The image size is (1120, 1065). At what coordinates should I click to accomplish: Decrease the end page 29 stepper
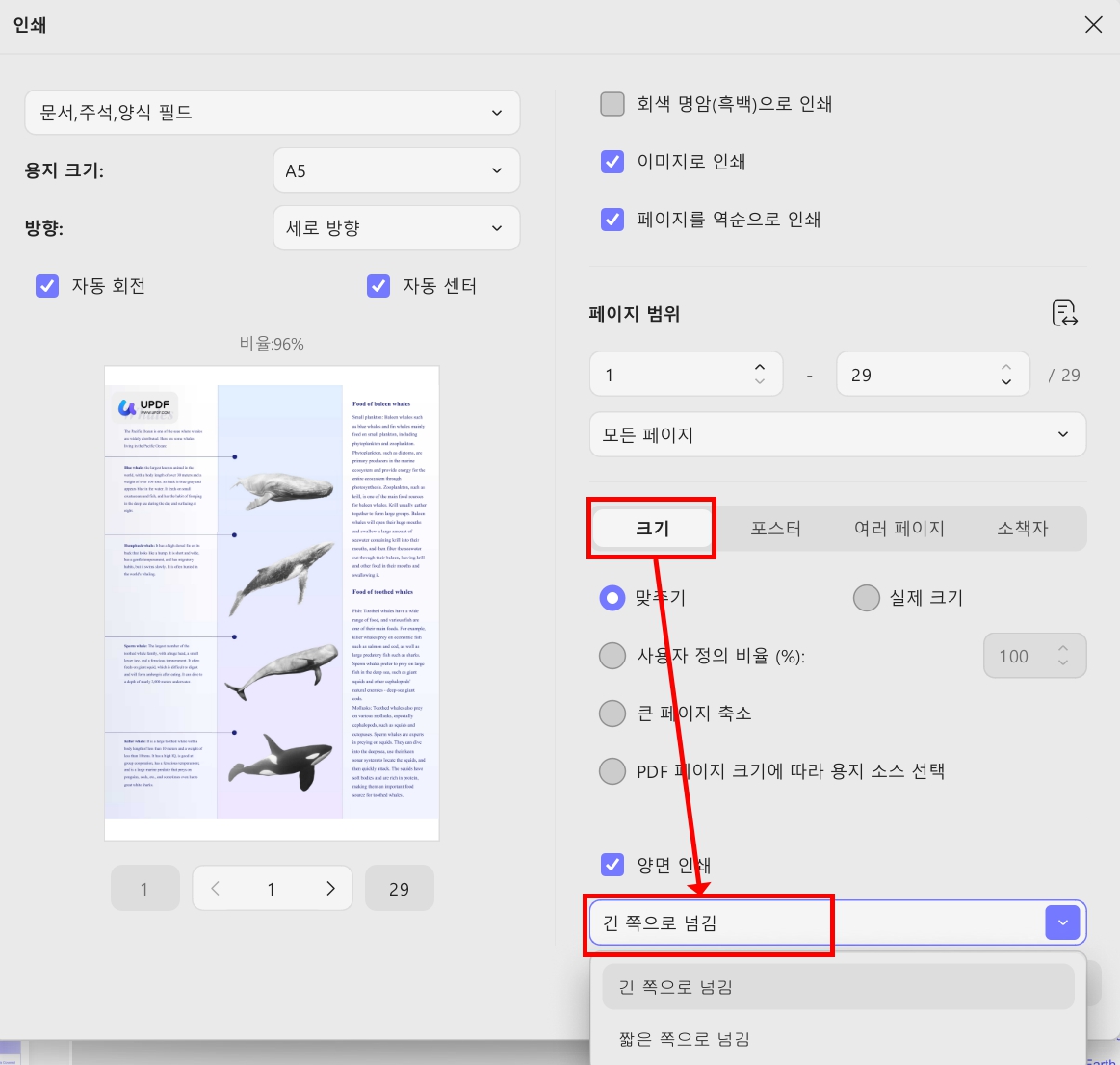pos(1005,382)
